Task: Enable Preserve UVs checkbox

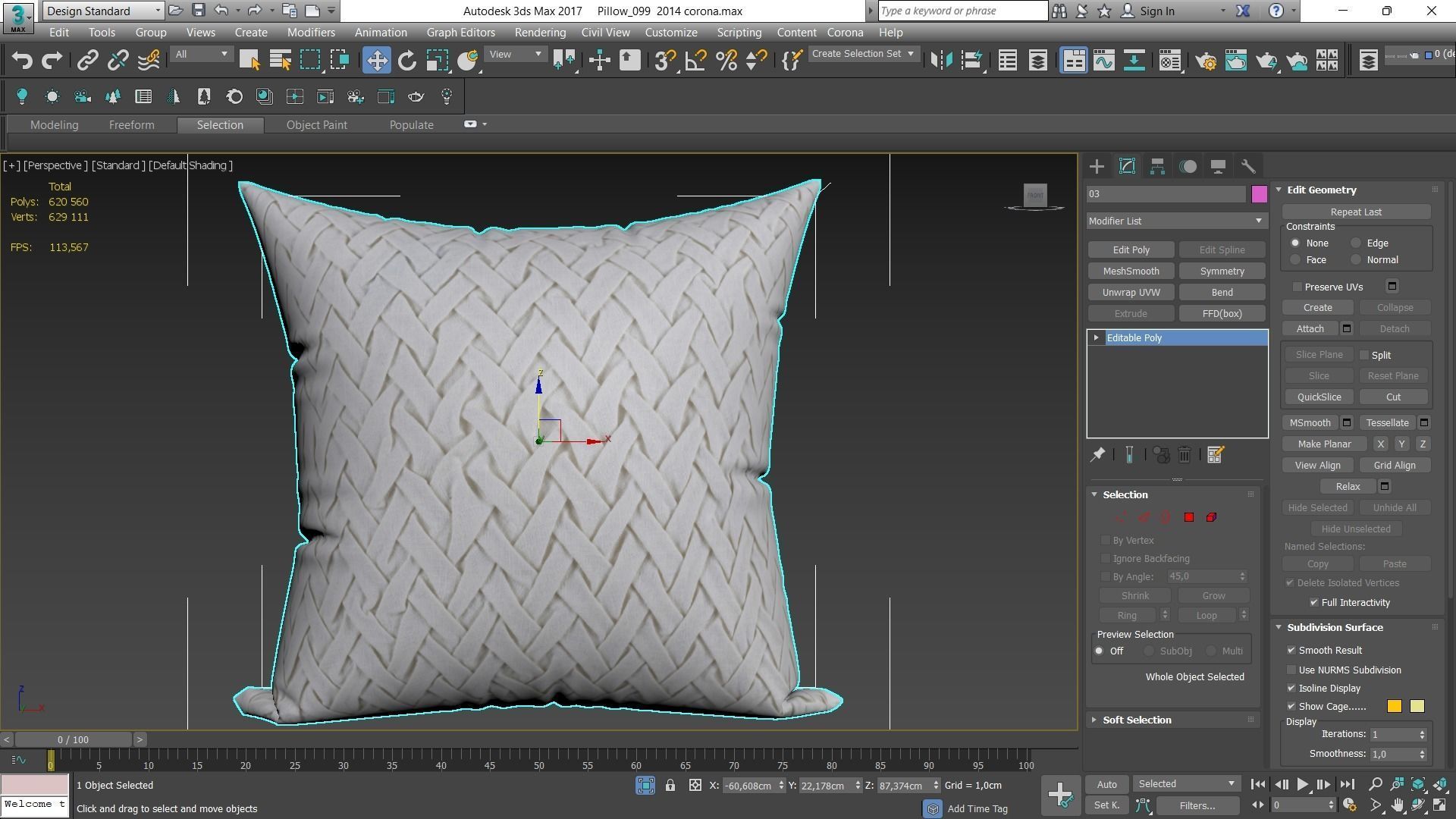Action: pos(1298,287)
